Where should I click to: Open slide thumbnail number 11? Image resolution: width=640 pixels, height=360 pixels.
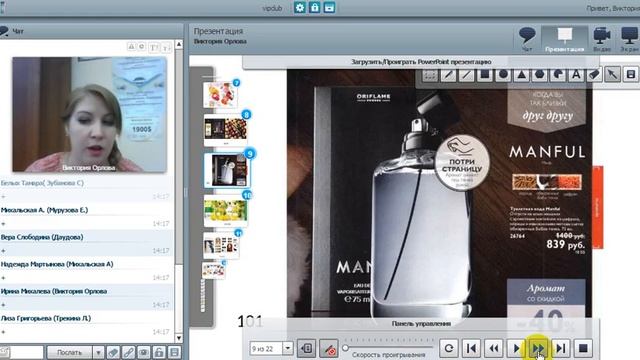(x=221, y=245)
